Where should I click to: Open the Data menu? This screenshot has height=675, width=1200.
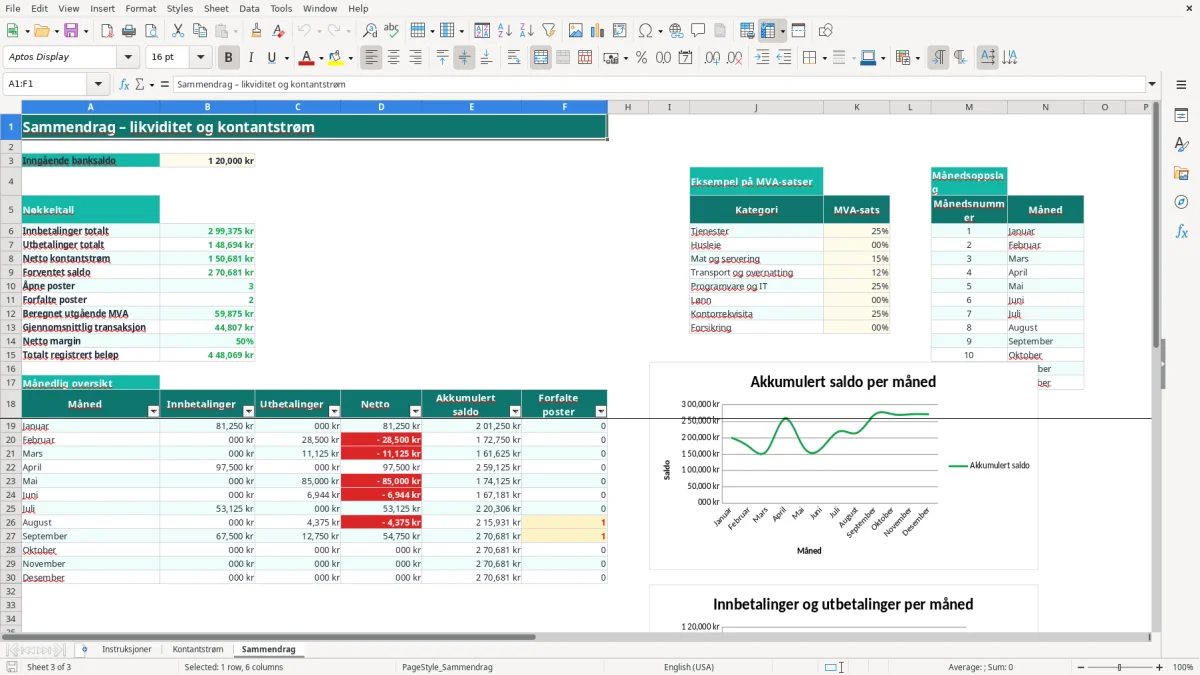pos(249,8)
